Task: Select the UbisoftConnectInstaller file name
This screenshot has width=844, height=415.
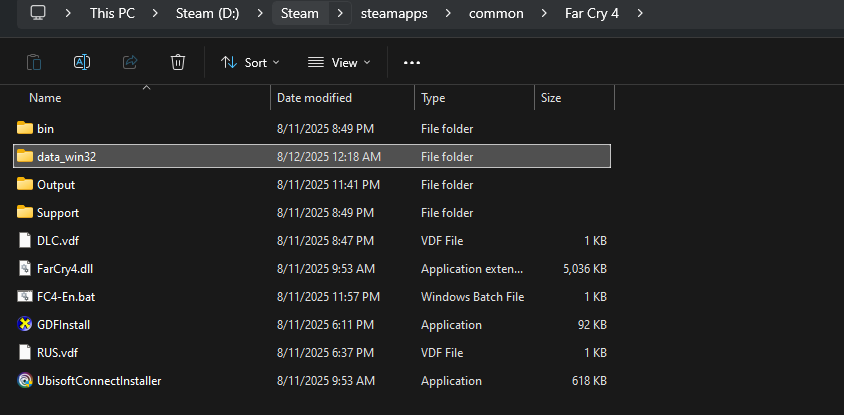Action: coord(99,381)
